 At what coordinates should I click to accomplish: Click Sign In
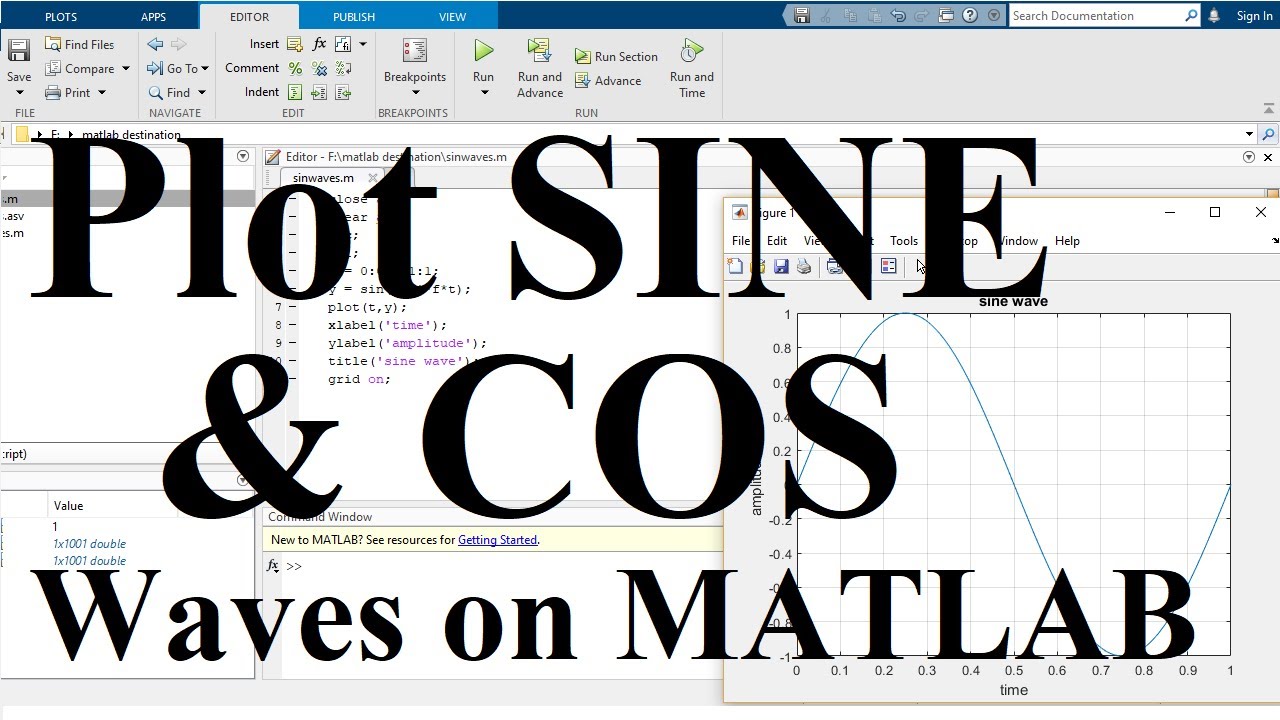pyautogui.click(x=1255, y=16)
